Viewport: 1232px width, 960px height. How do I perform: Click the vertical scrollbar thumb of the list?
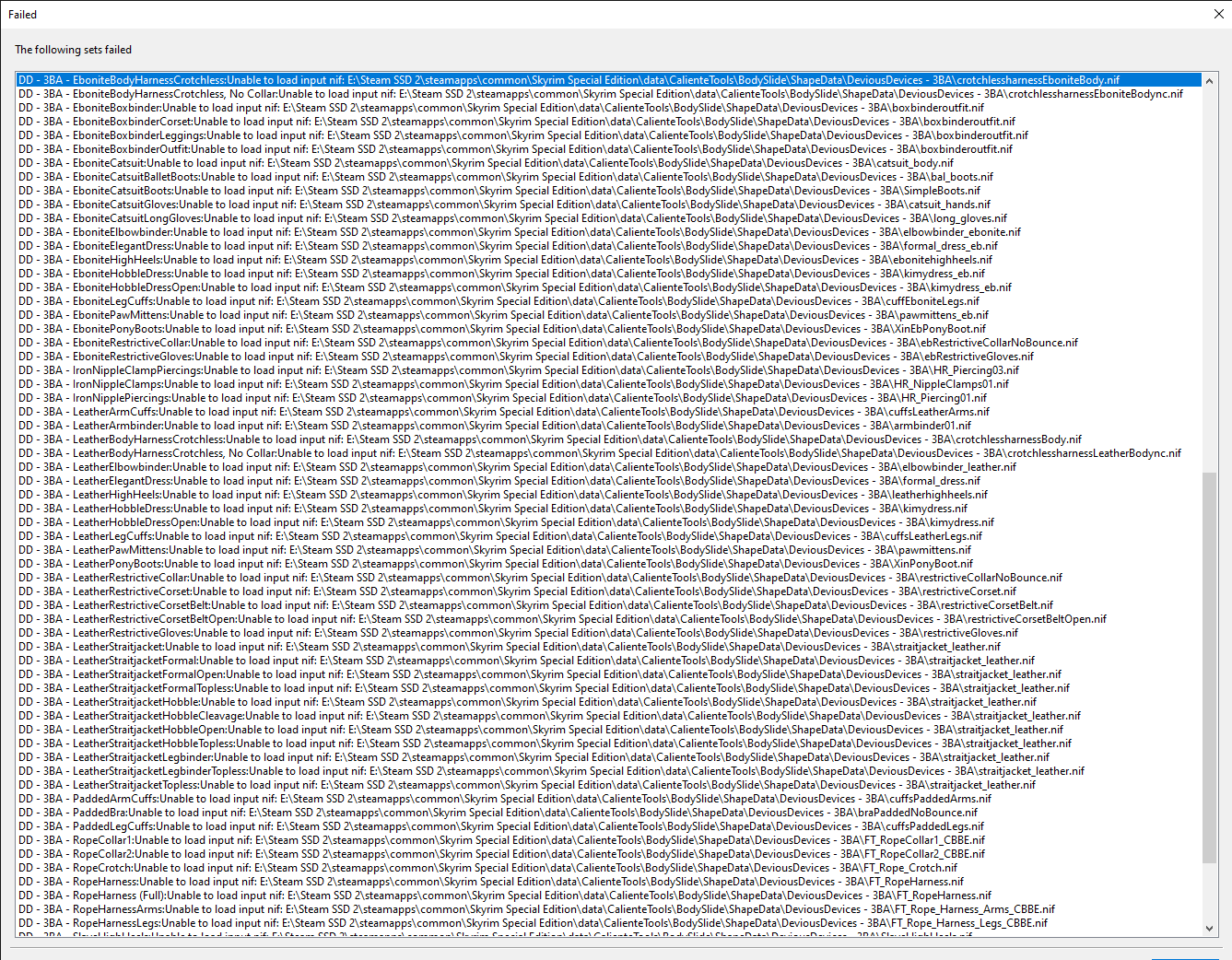[x=1209, y=668]
